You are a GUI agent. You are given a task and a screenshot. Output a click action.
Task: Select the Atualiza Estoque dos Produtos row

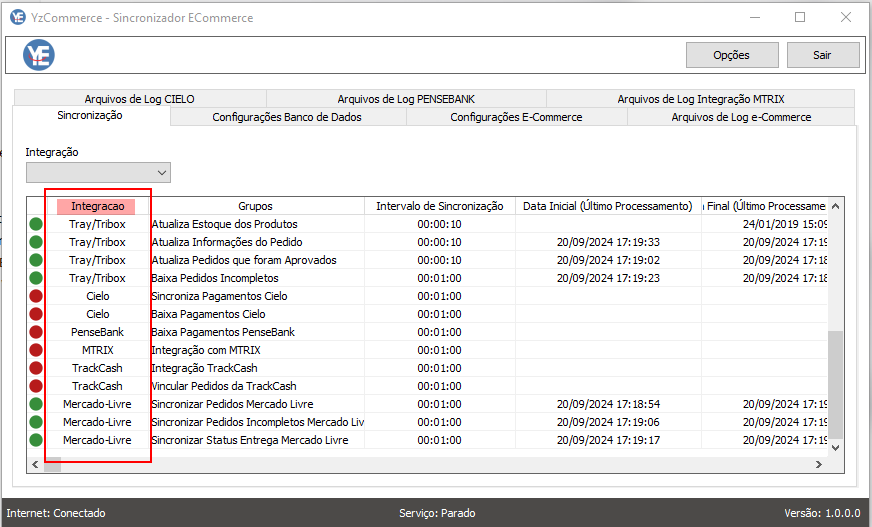(x=427, y=224)
